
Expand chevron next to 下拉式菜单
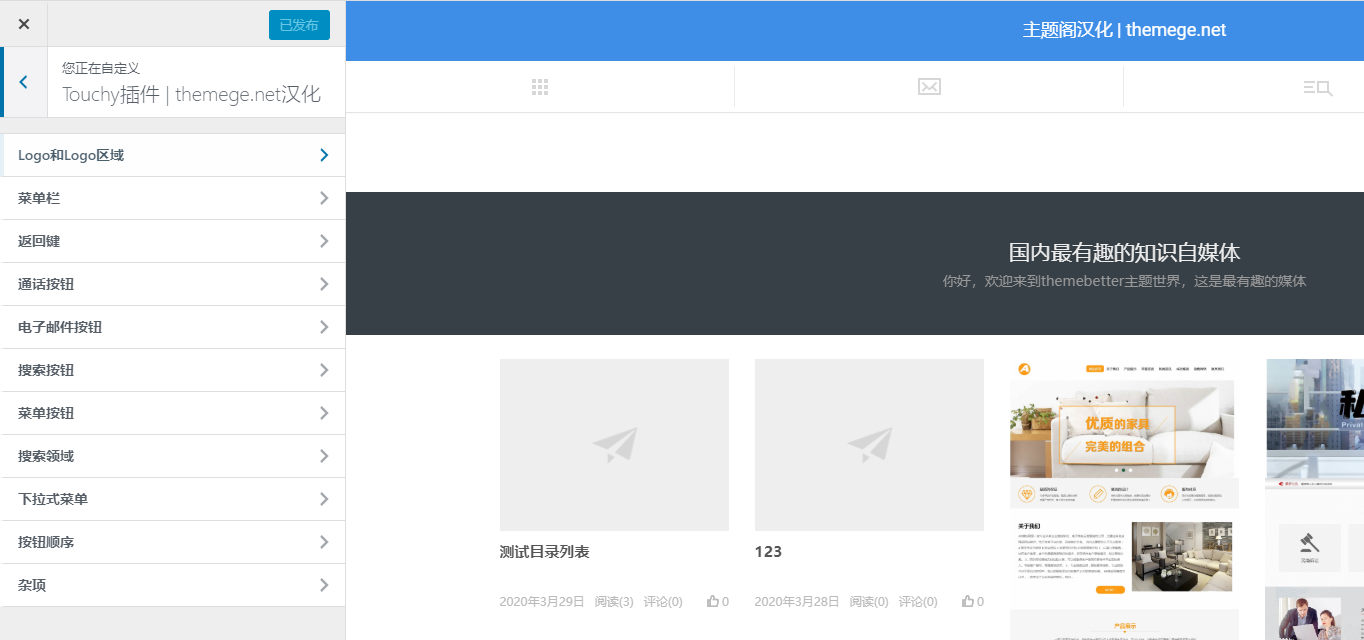tap(324, 499)
